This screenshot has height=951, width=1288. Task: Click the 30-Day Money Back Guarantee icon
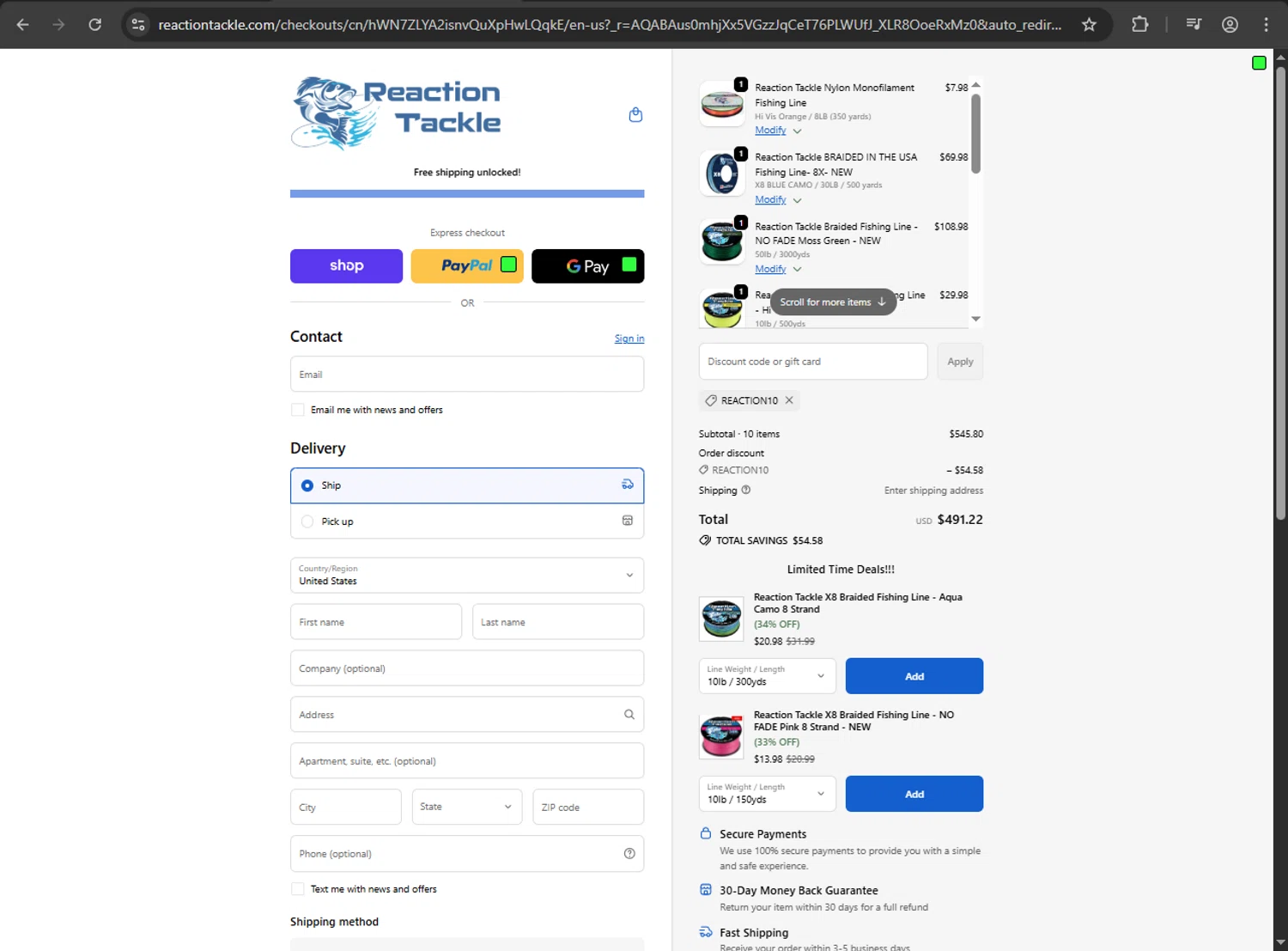point(706,890)
